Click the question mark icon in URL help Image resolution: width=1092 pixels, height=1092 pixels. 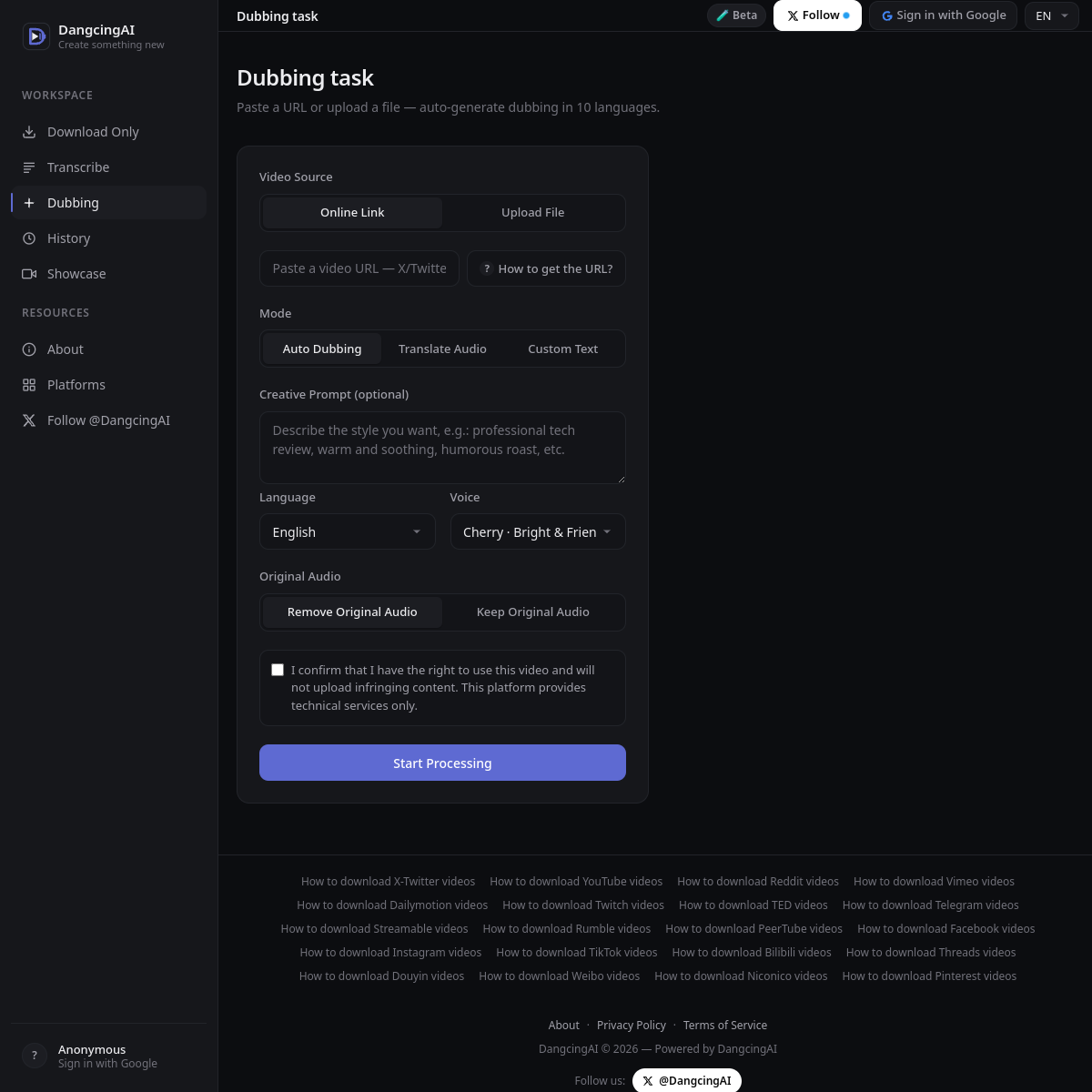point(487,268)
